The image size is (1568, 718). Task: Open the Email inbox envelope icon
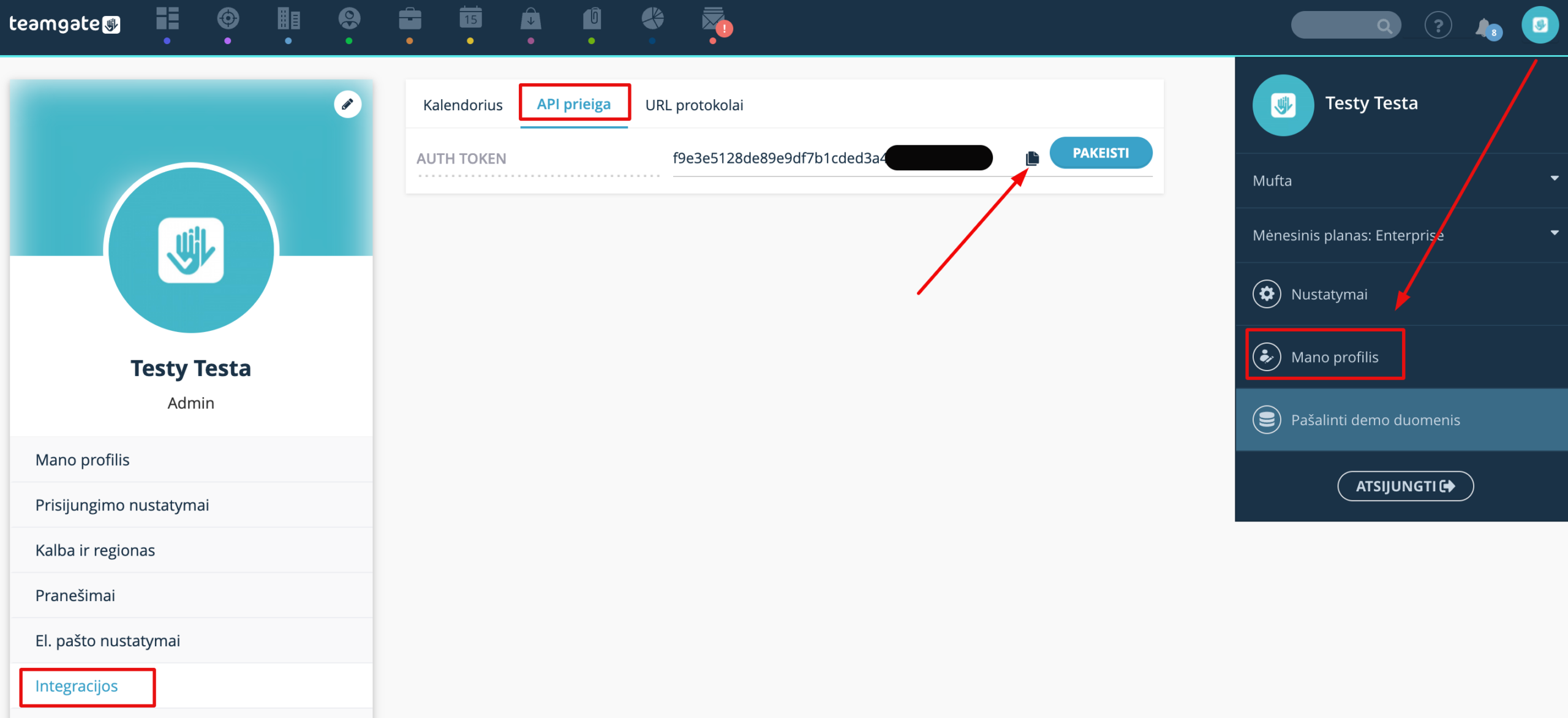click(x=714, y=20)
